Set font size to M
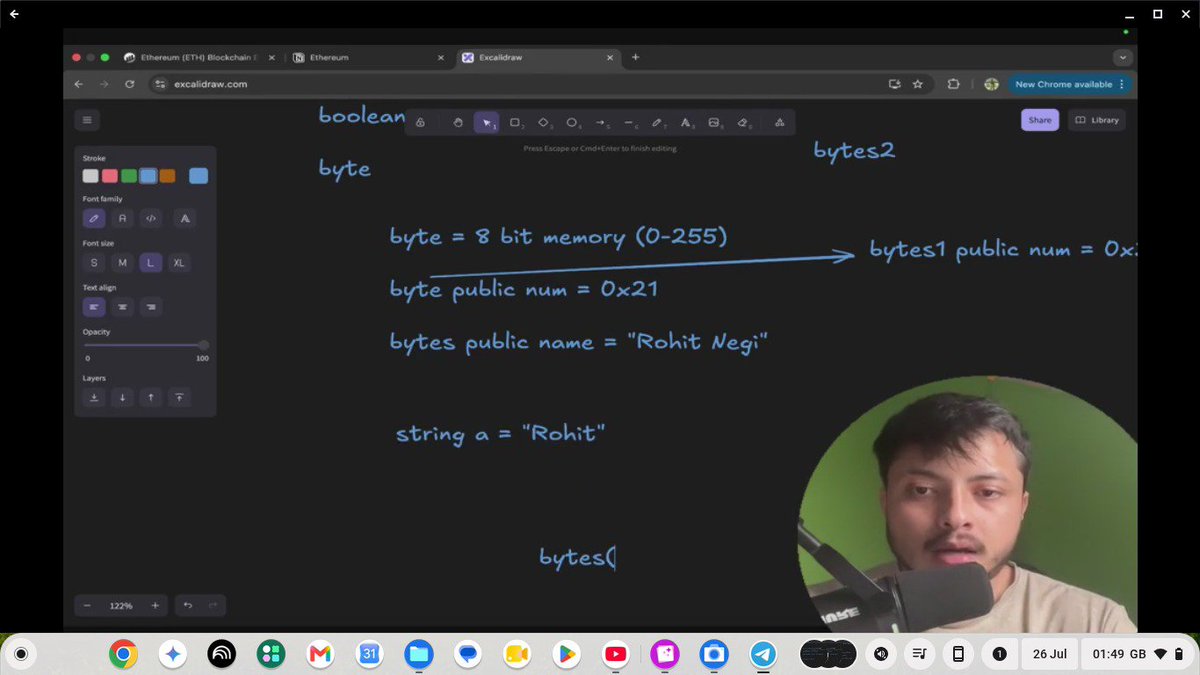 point(123,263)
